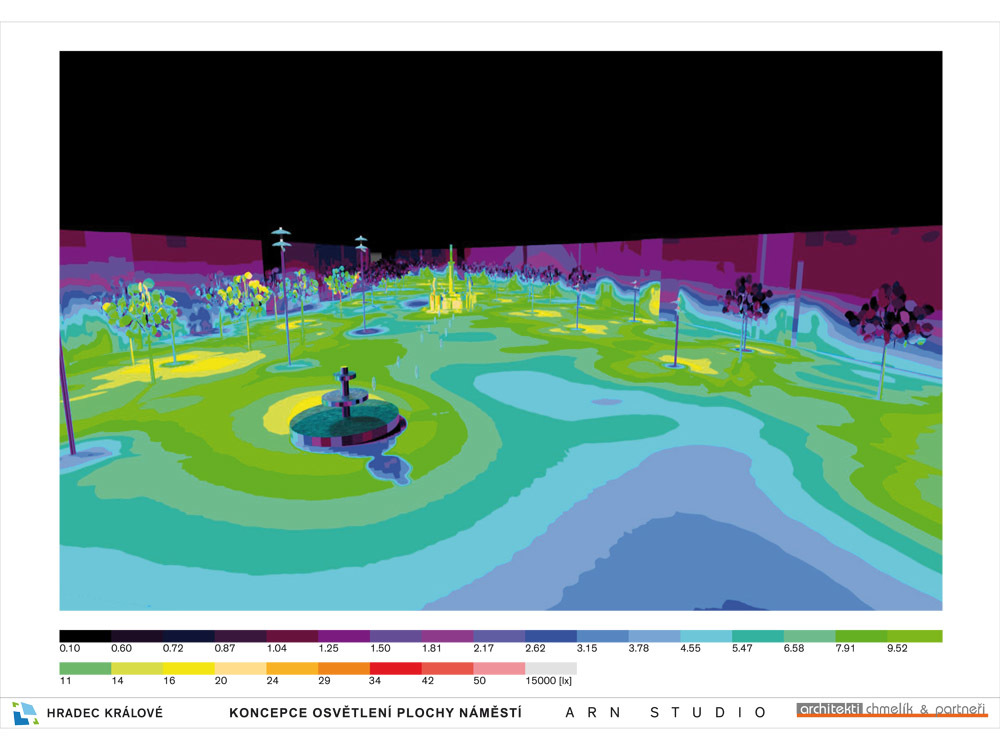1000x750 pixels.
Task: Select the 5.47 teal legend swatch
Action: (758, 636)
